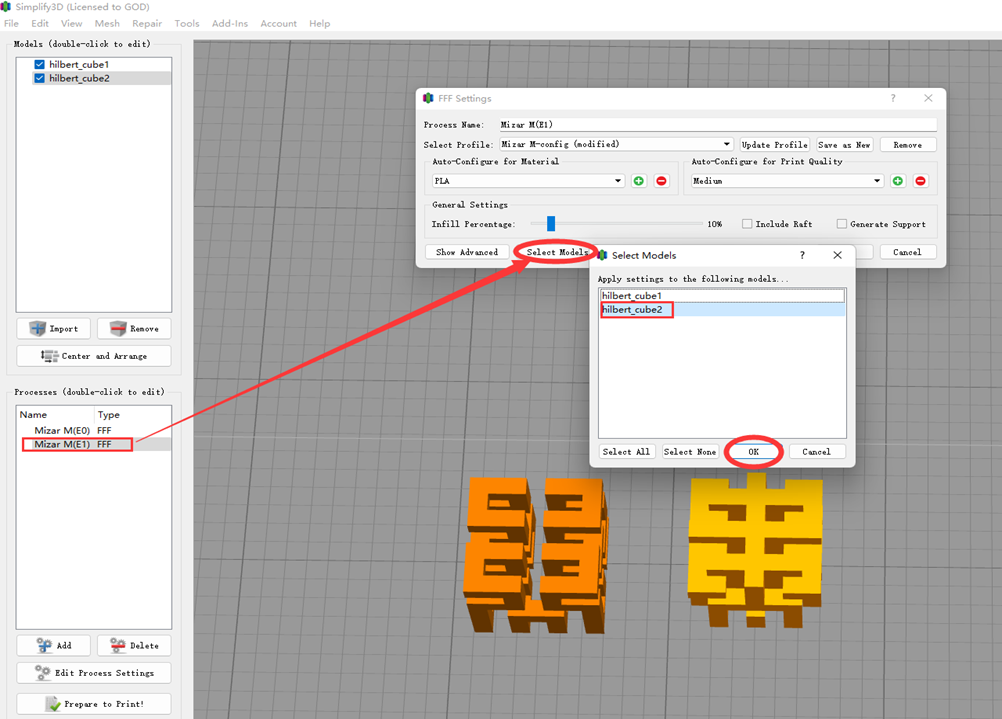Screen dimensions: 1002x719
Task: Remove the Medium quality with the red minus icon
Action: tap(920, 181)
